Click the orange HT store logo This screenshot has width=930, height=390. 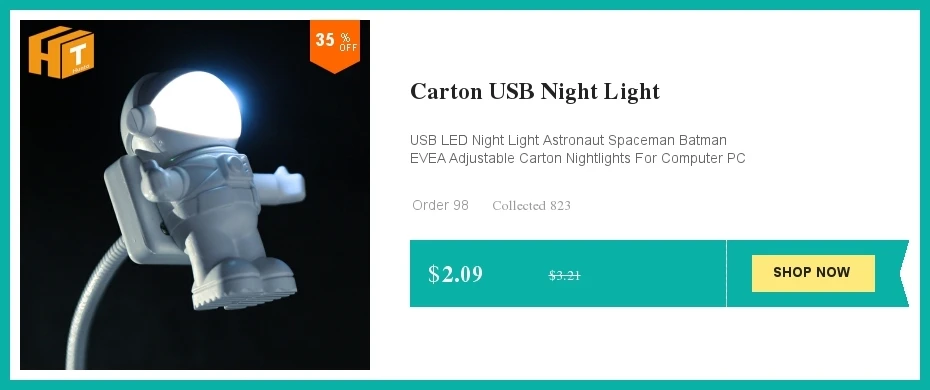tap(61, 52)
